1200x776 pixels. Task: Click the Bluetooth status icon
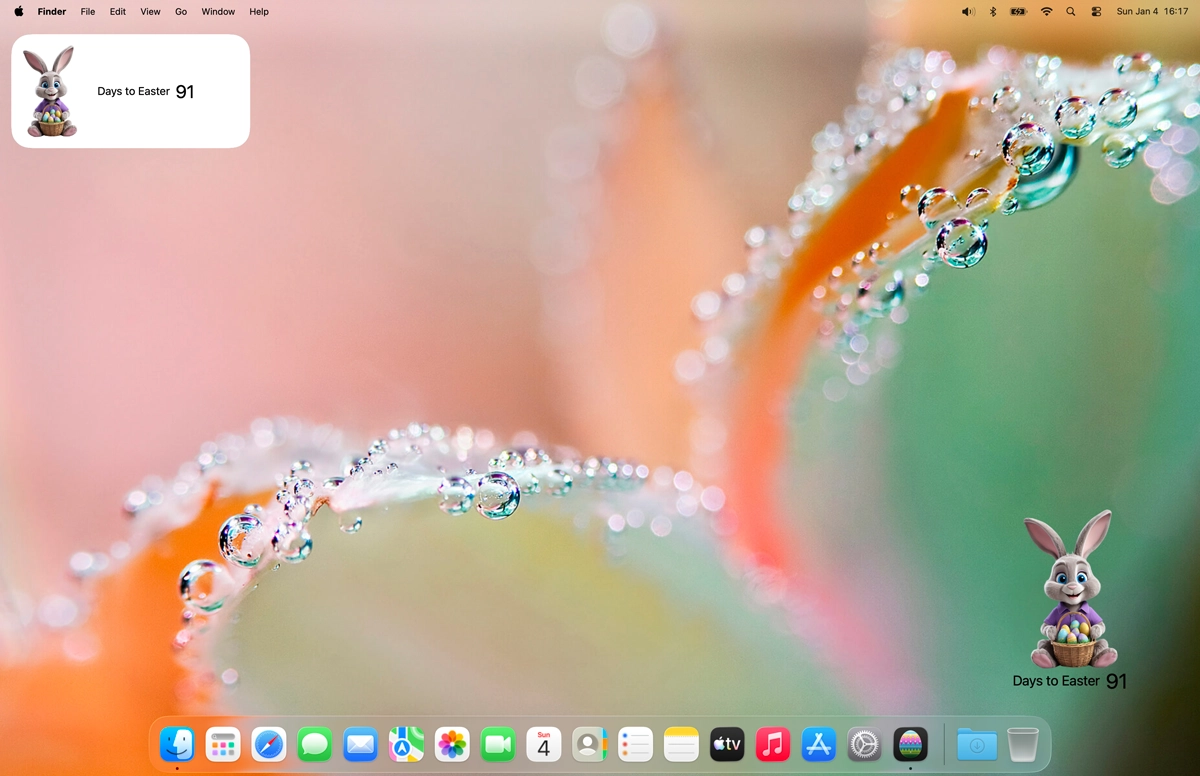[x=993, y=11]
